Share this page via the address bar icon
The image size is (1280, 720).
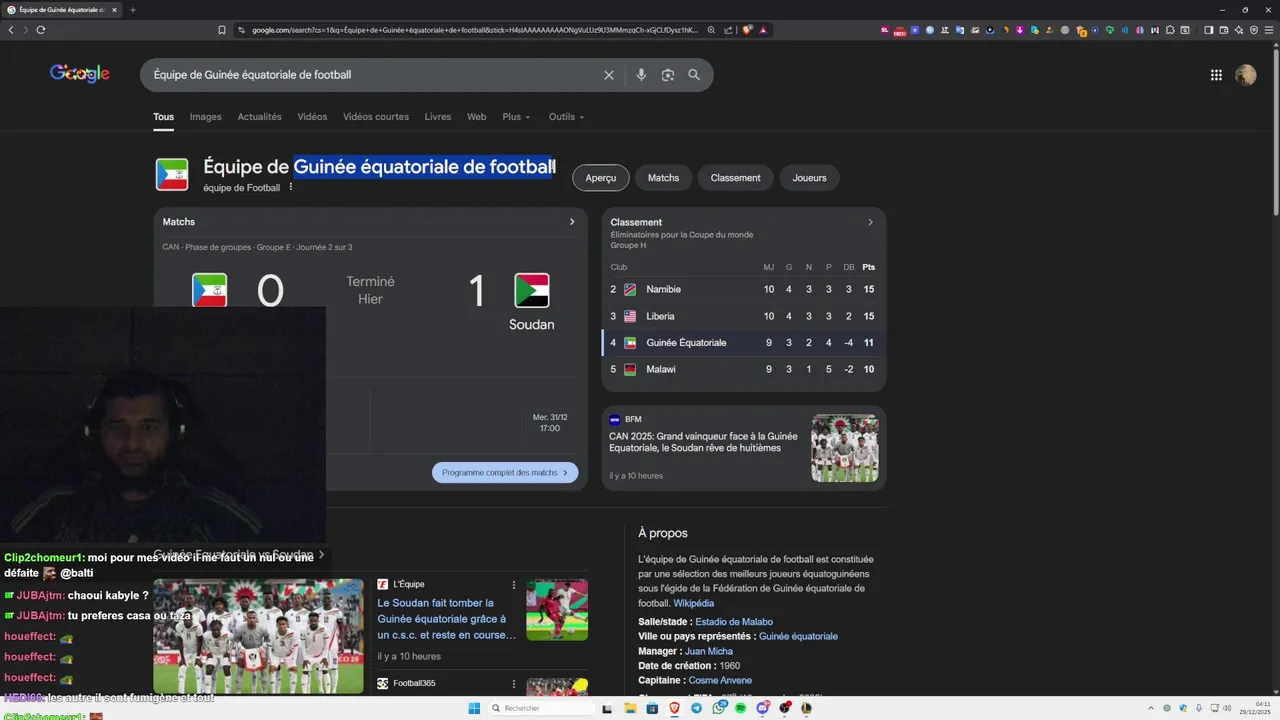[728, 30]
